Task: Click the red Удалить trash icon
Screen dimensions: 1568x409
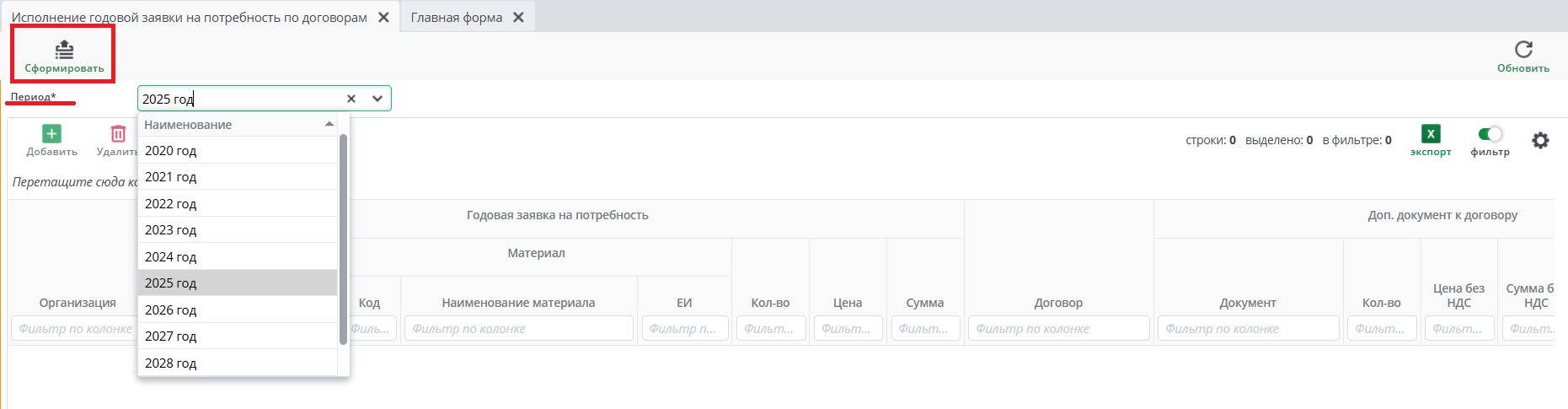Action: point(118,133)
